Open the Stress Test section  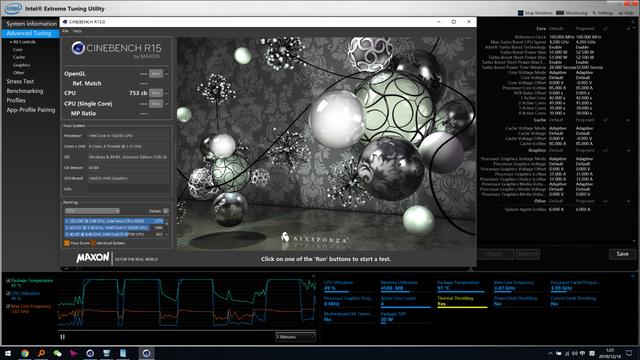pos(20,82)
